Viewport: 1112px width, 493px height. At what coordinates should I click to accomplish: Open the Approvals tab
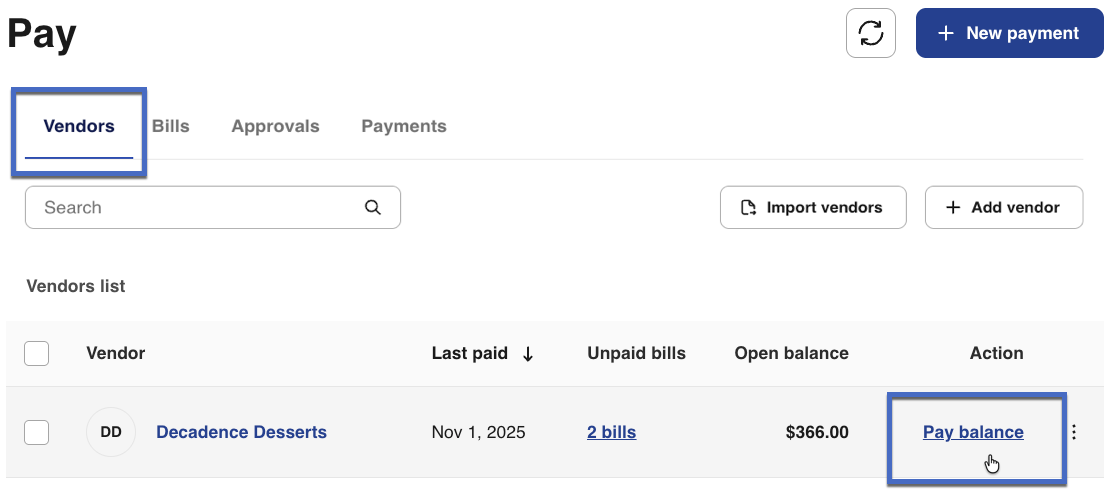275,126
